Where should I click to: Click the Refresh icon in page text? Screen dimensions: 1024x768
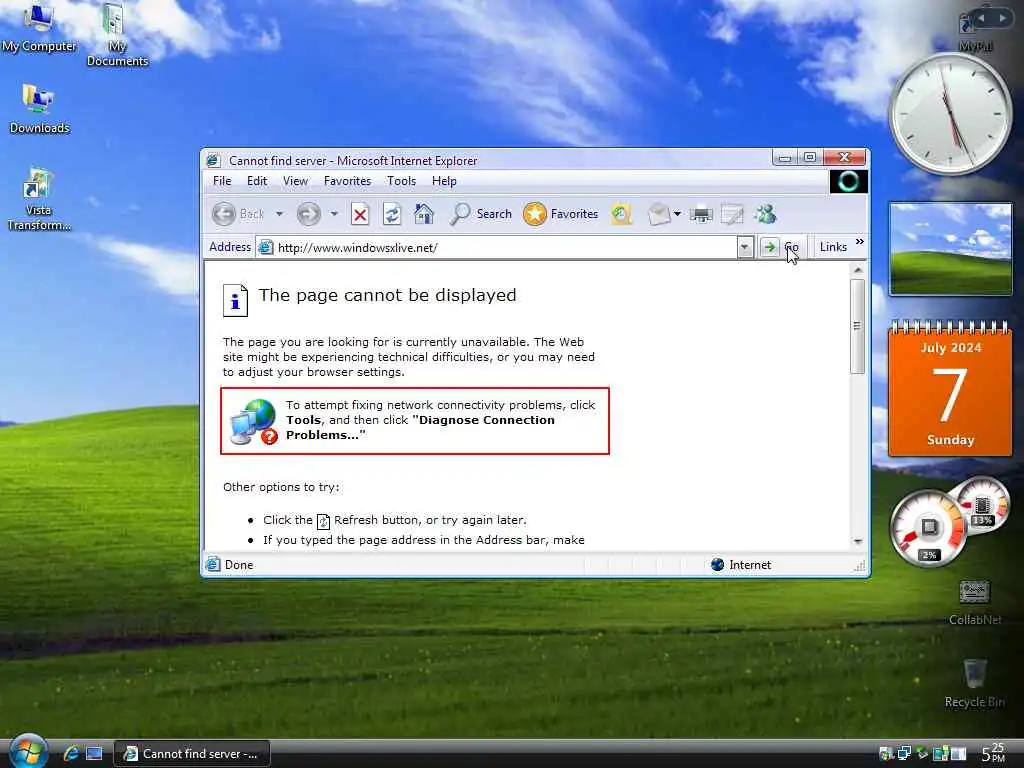tap(323, 521)
